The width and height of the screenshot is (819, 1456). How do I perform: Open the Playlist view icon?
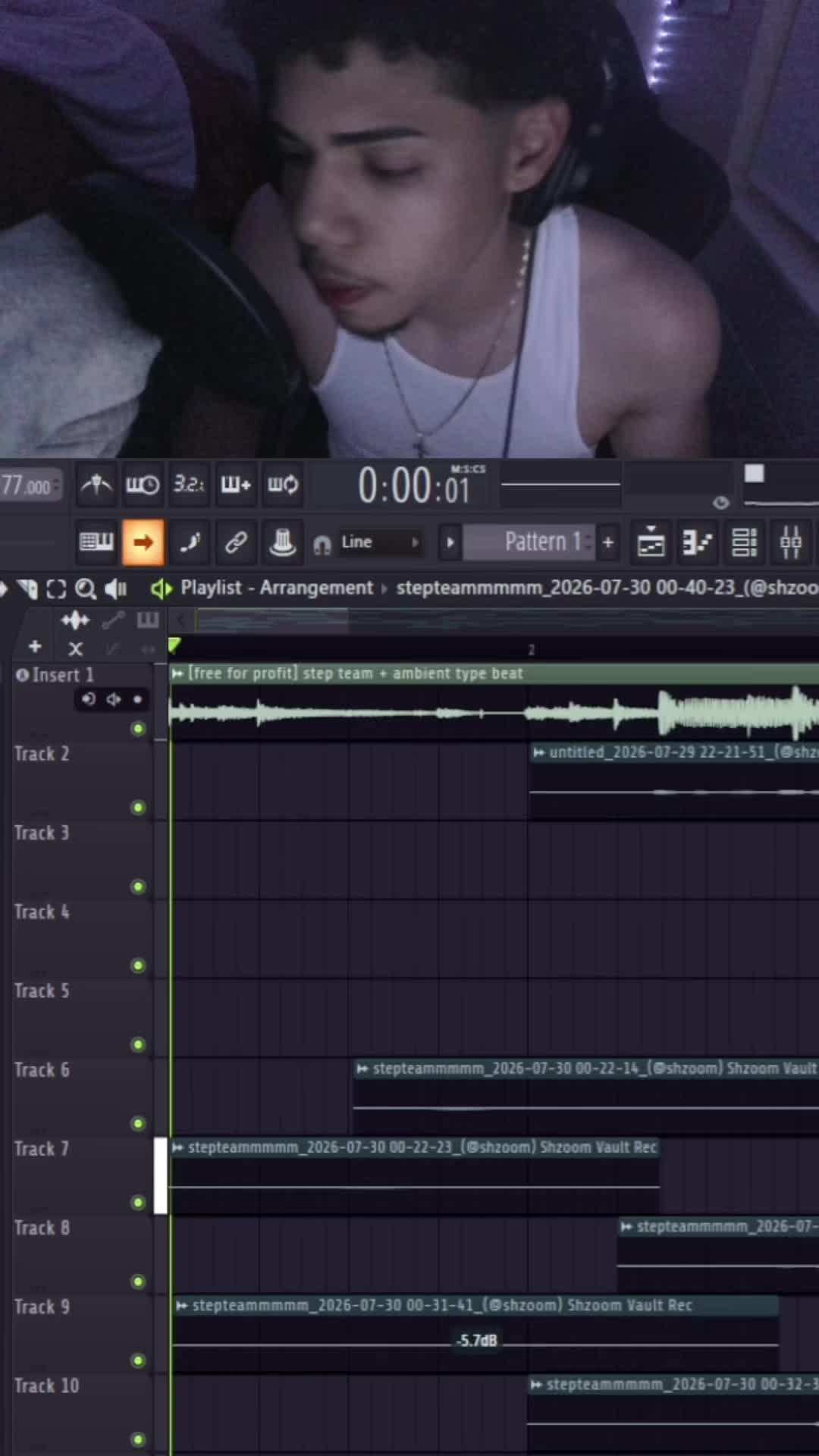(x=651, y=542)
